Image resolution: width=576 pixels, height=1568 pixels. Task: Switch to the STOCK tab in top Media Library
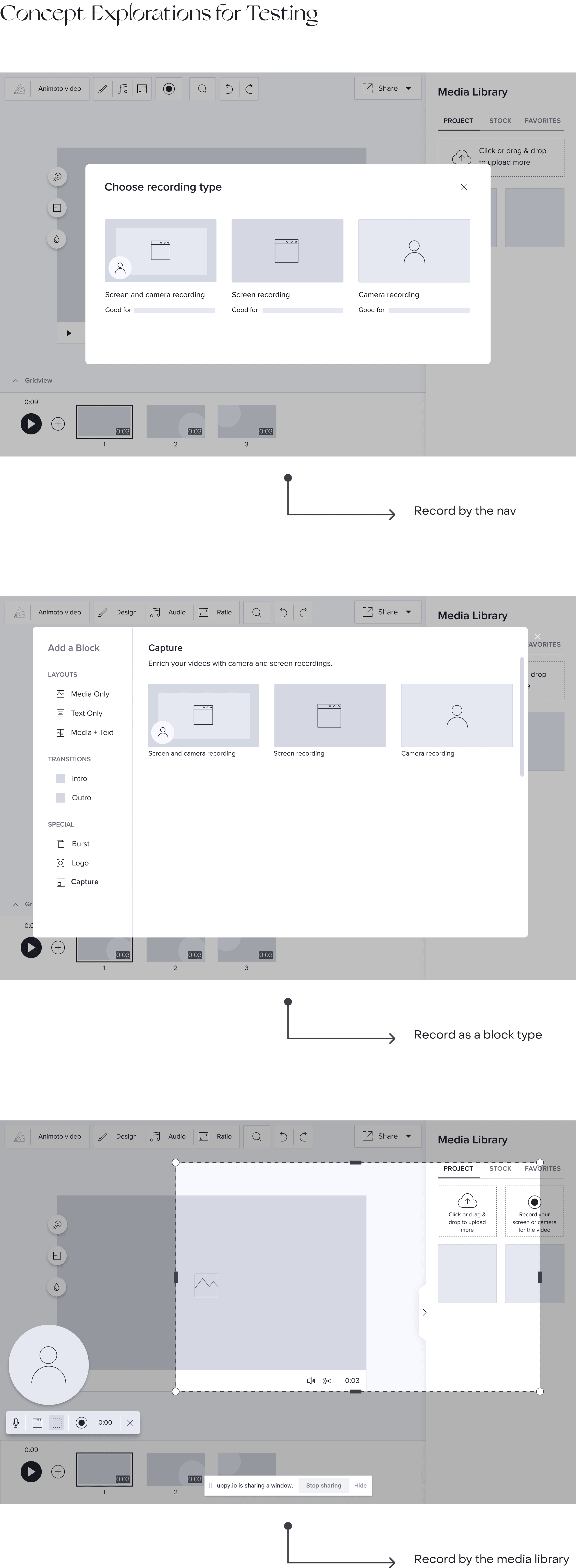500,120
